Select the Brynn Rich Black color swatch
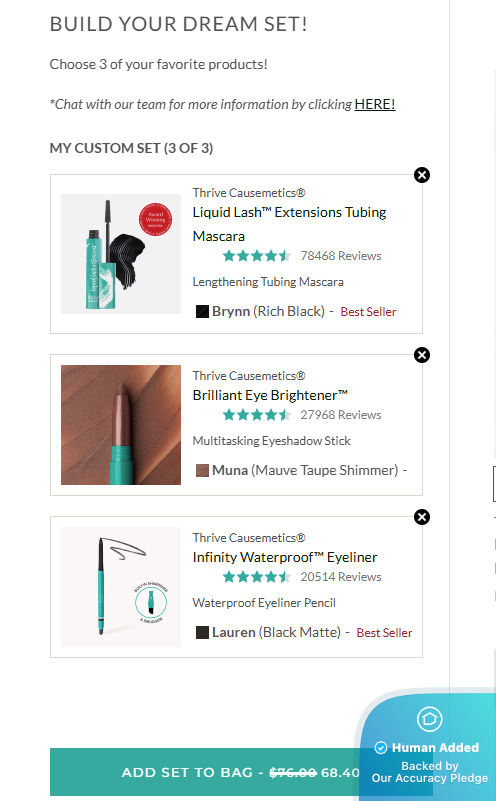Viewport: 496px width, 801px height. pos(202,312)
